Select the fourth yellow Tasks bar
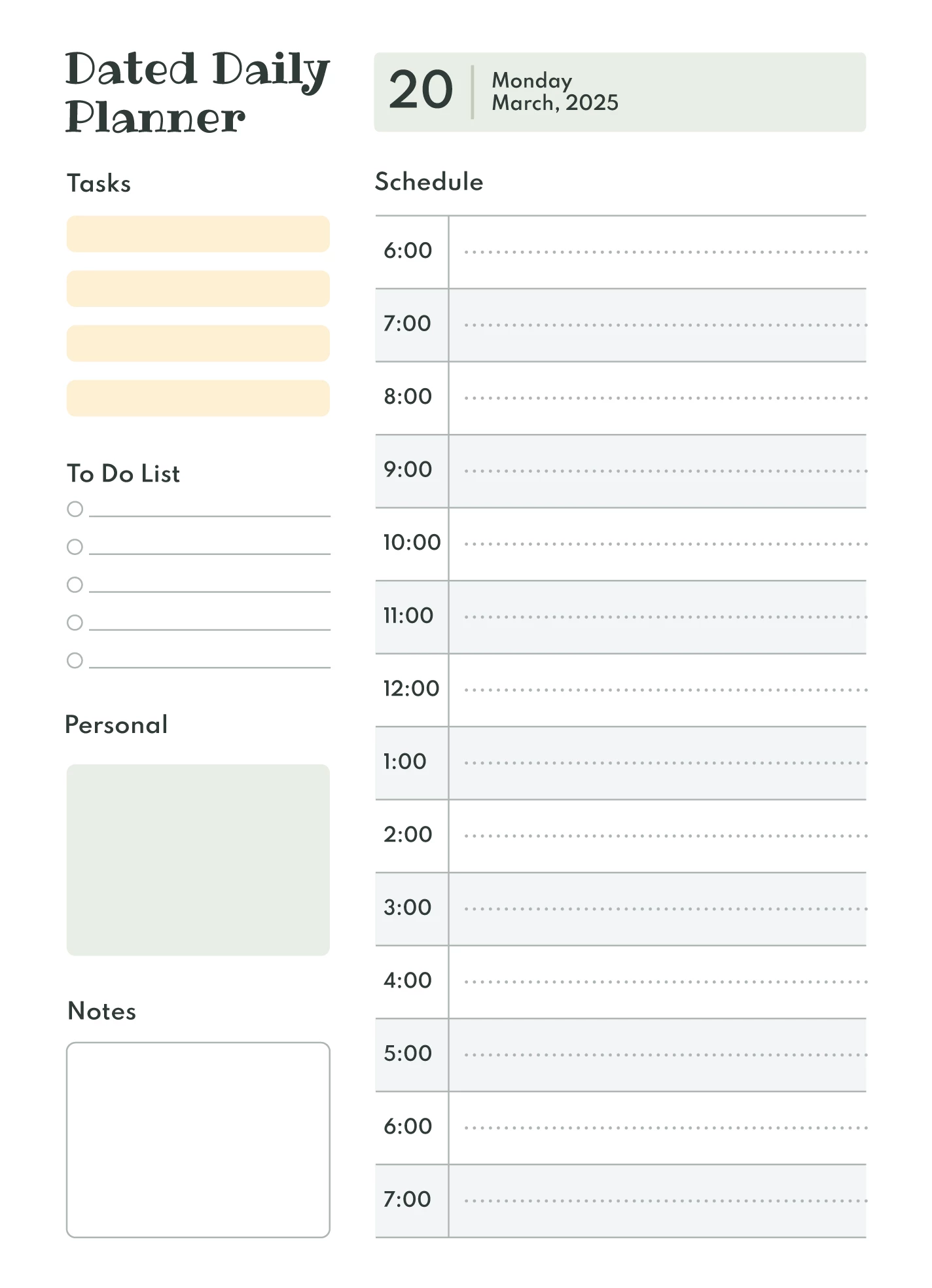The image size is (932, 1288). pos(198,398)
